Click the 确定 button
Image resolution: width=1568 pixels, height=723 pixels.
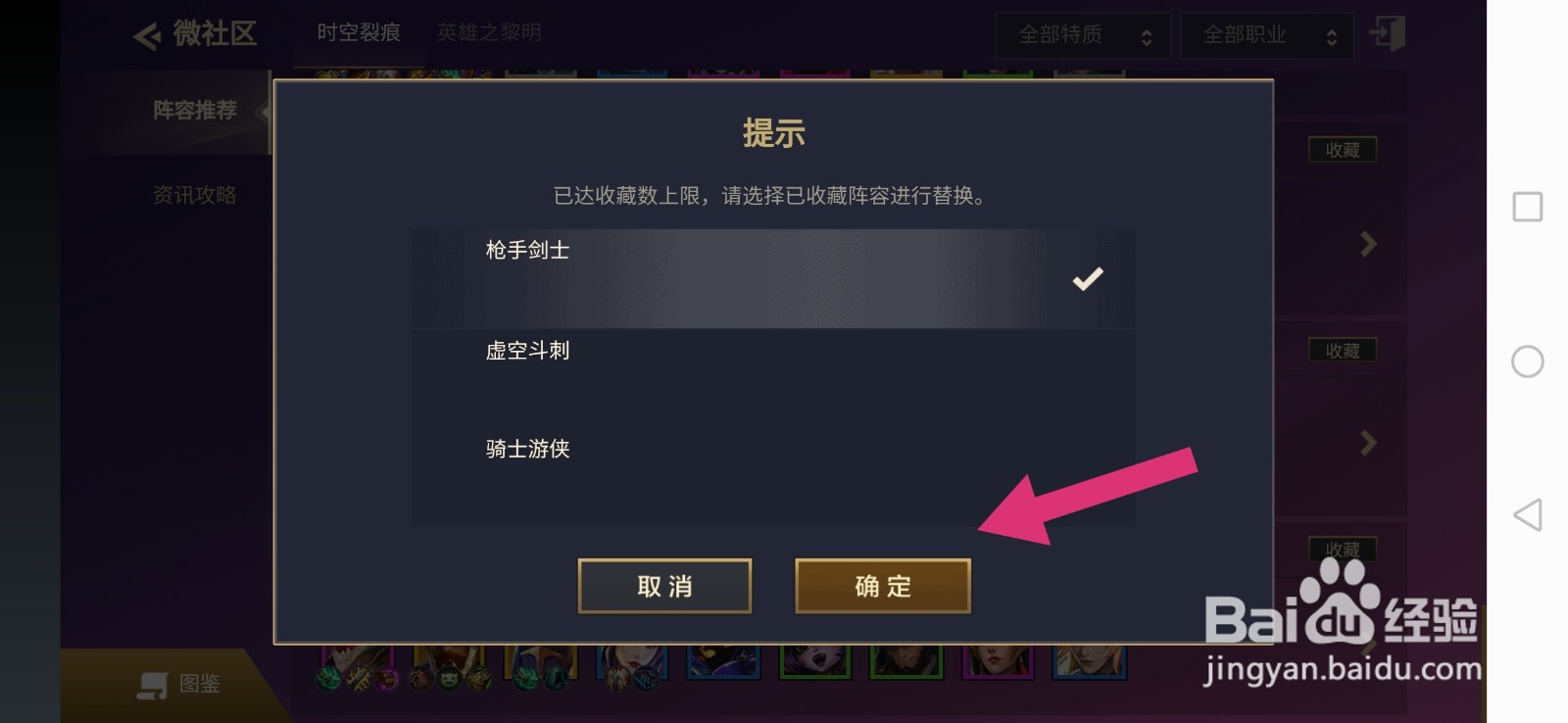point(883,586)
